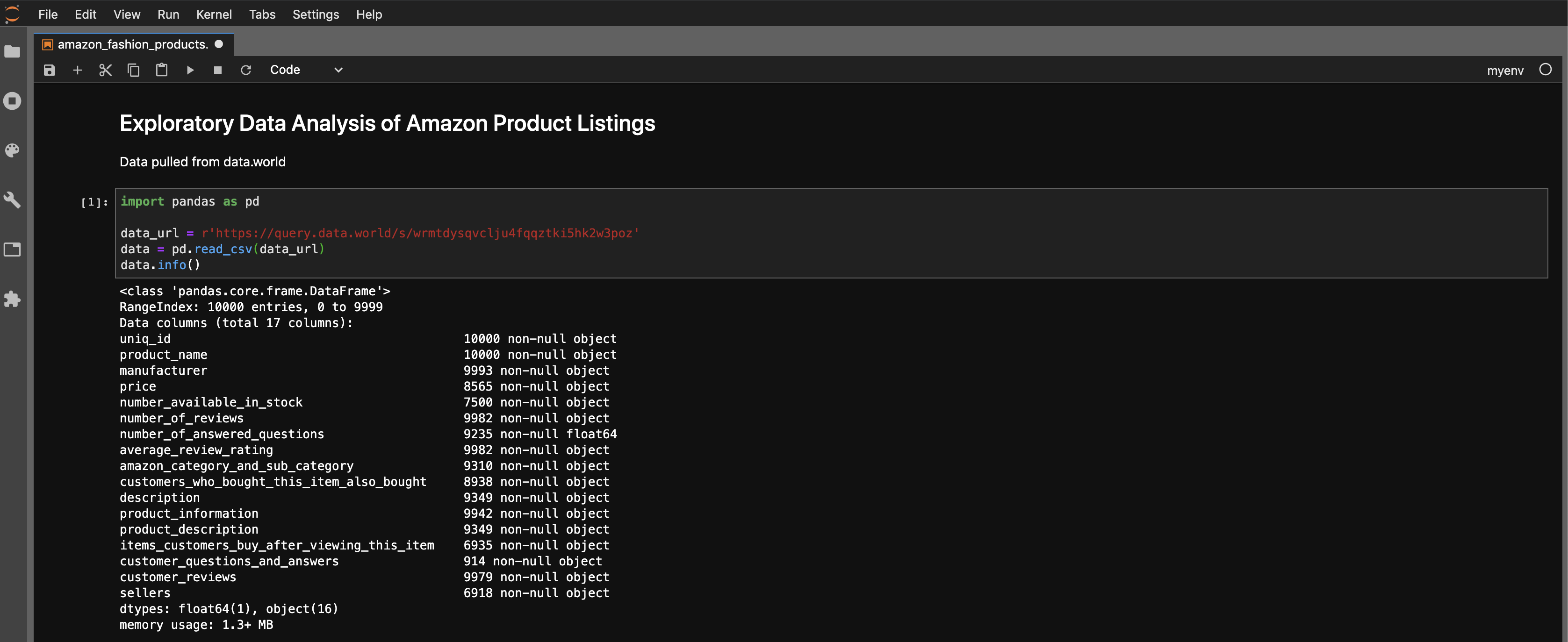
Task: Click the myenv kernel name button
Action: coord(1505,71)
